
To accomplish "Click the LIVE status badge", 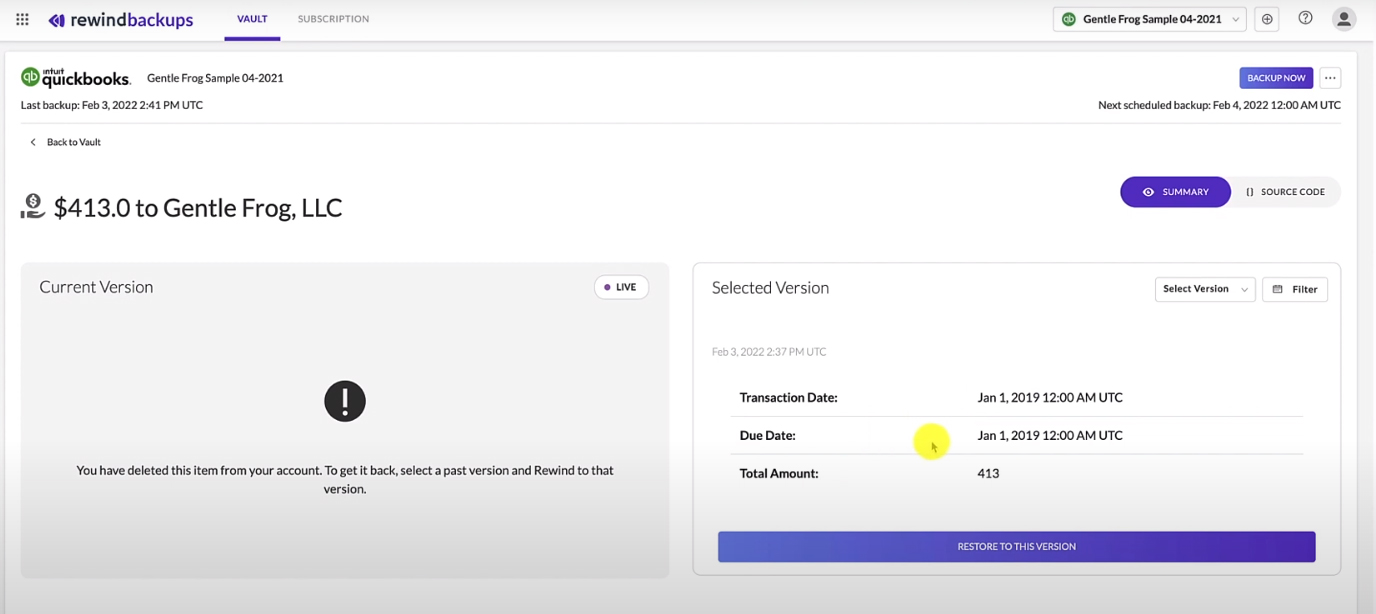I will tap(621, 287).
